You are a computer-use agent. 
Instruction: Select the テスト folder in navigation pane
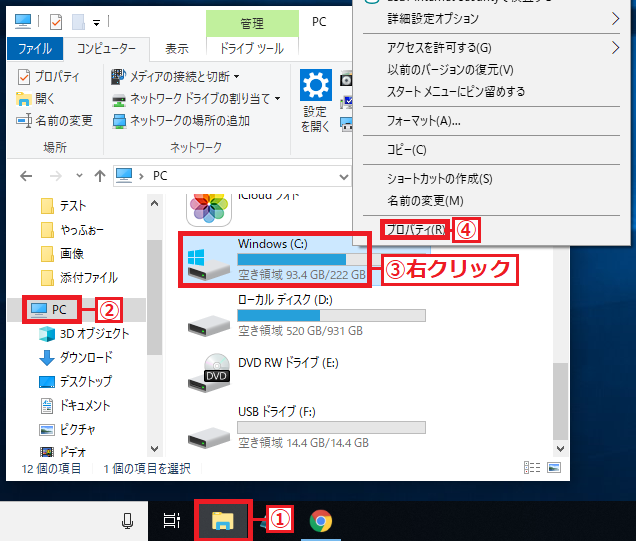64,206
